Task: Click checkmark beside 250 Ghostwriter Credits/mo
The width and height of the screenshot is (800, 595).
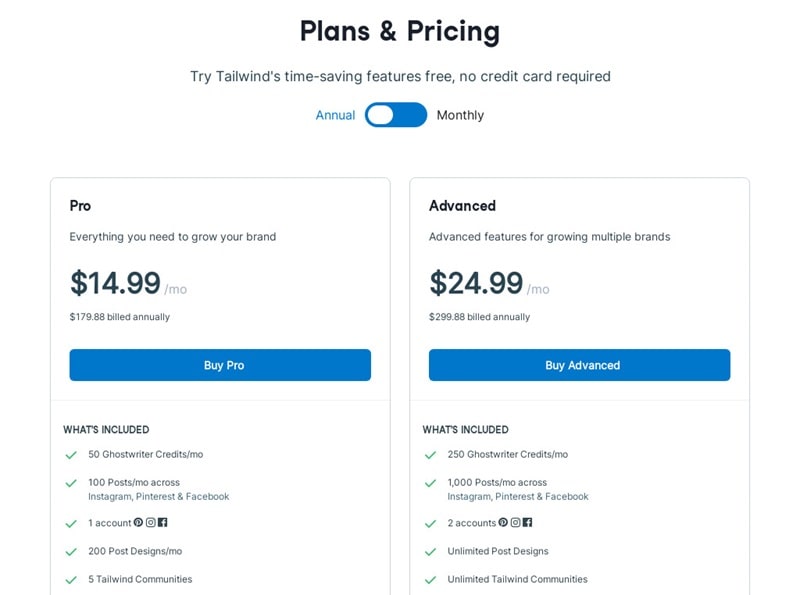Action: 430,455
